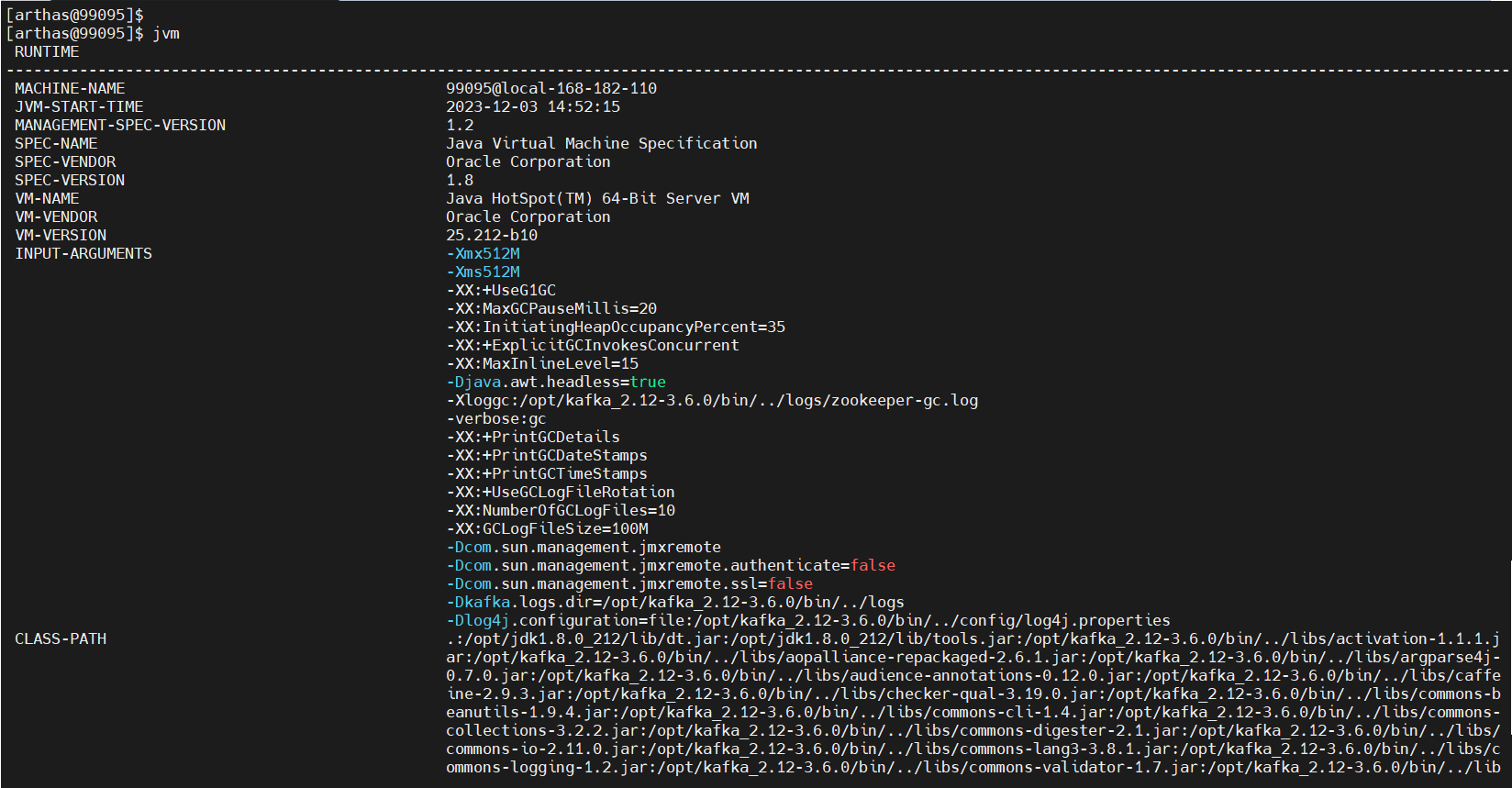This screenshot has height=788, width=1512.
Task: Click the -verbose:gc argument
Action: 496,419
